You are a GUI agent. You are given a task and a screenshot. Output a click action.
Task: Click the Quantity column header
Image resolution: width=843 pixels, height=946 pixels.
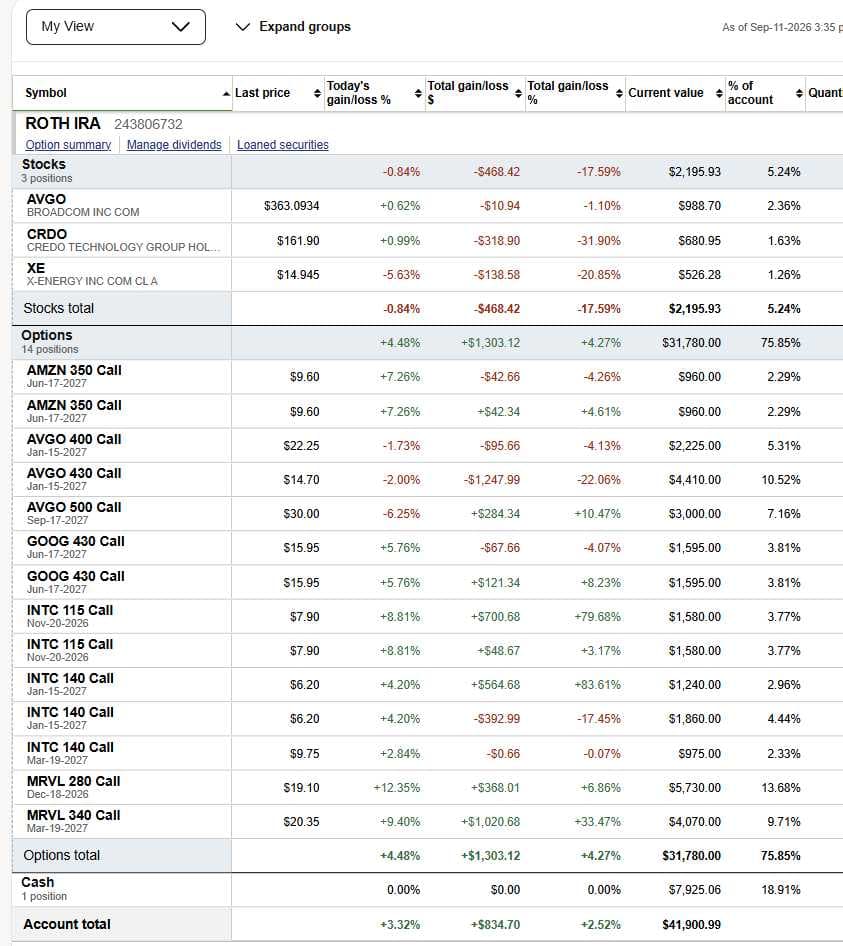825,93
